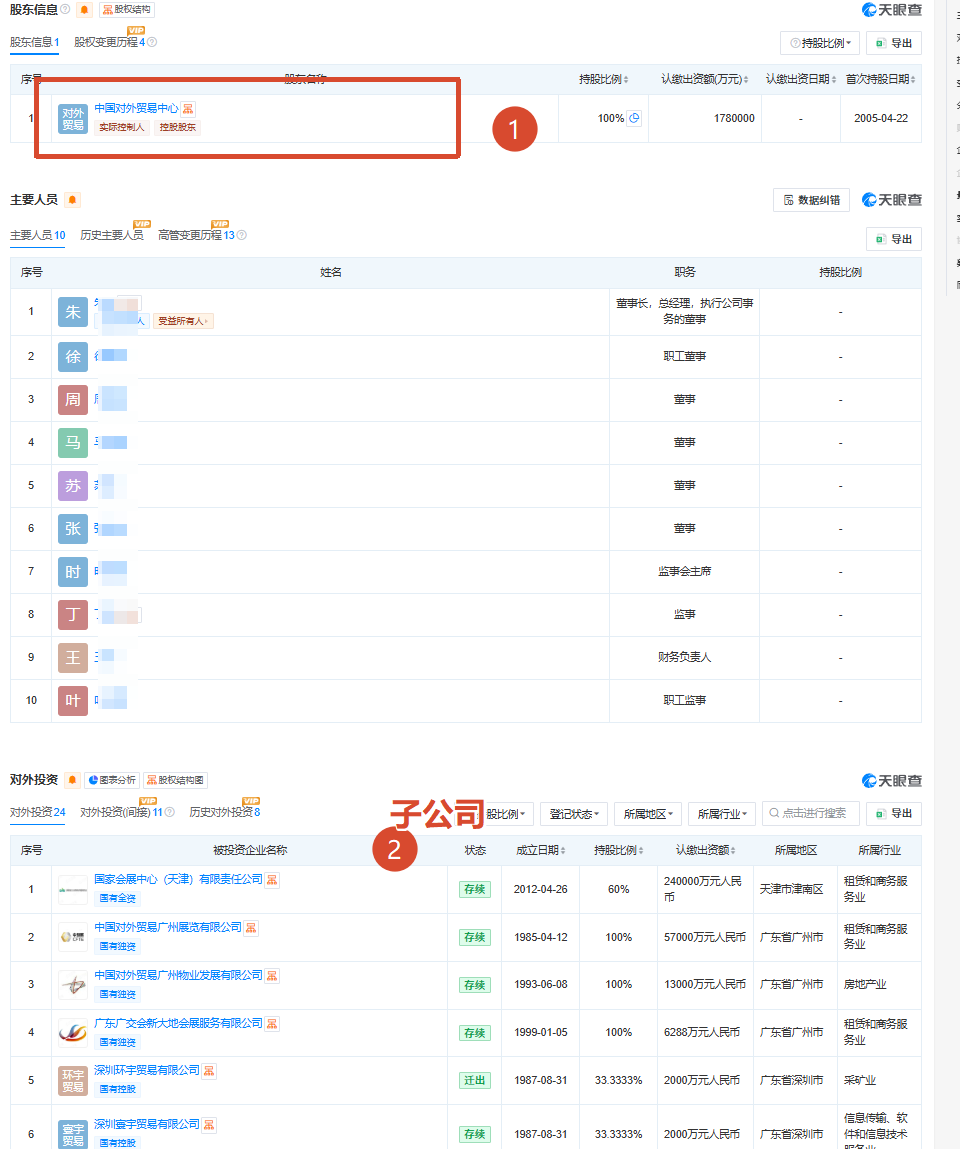960x1149 pixels.
Task: Click the 王 avatar in personnel row 9
Action: 73,658
